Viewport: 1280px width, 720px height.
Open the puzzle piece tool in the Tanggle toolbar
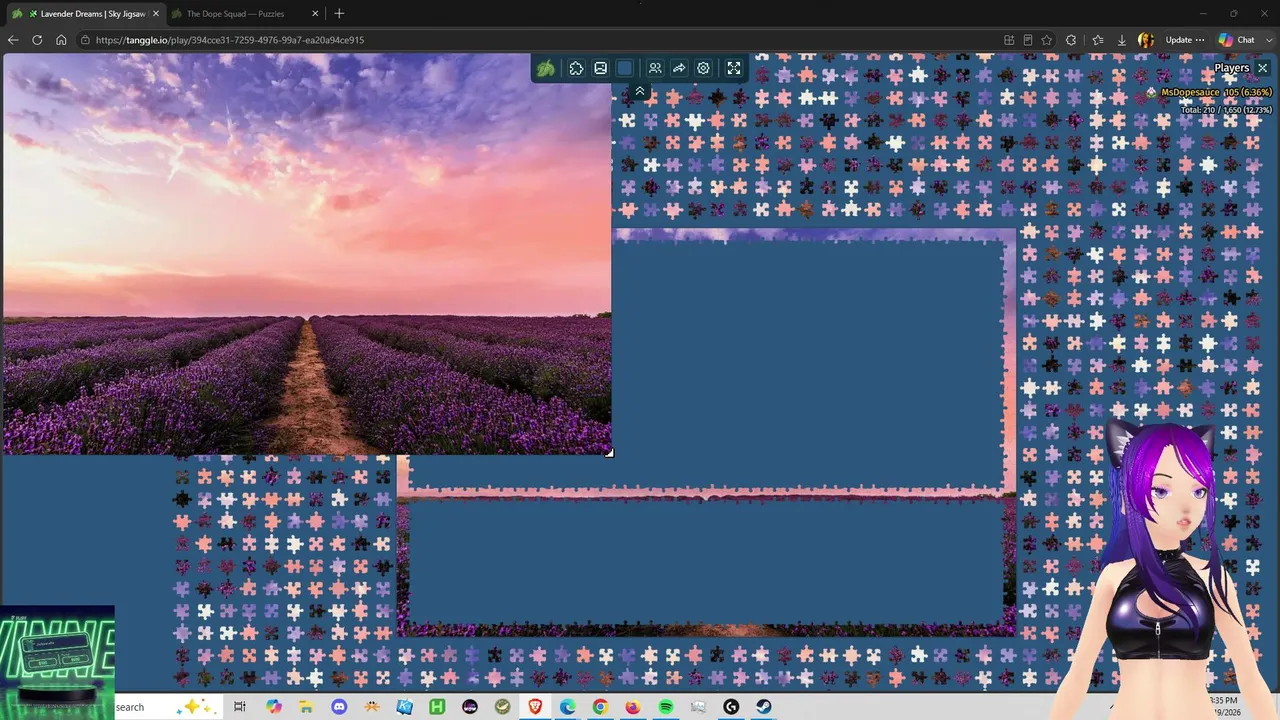tap(576, 68)
